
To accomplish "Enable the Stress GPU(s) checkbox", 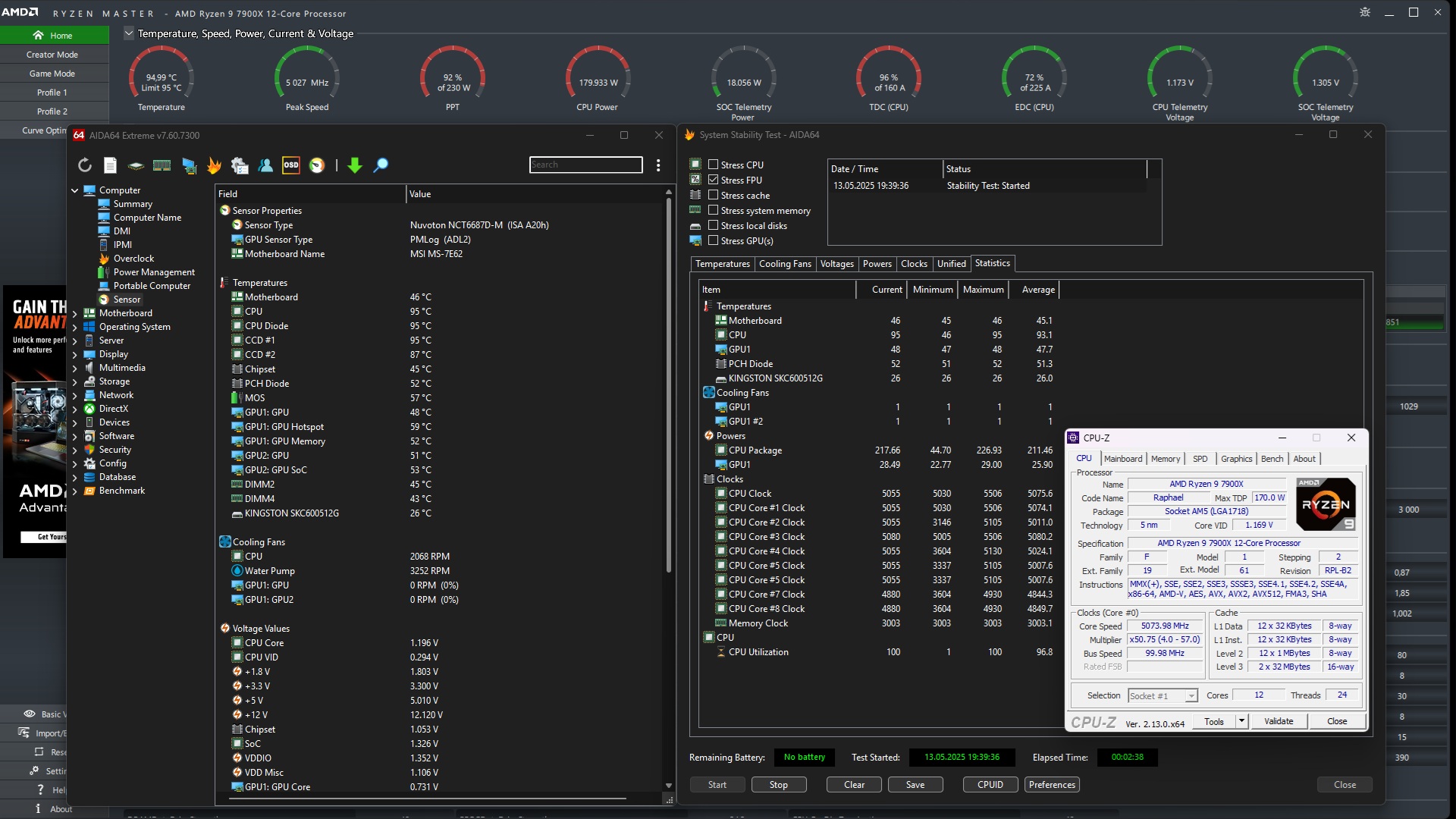I will 713,240.
